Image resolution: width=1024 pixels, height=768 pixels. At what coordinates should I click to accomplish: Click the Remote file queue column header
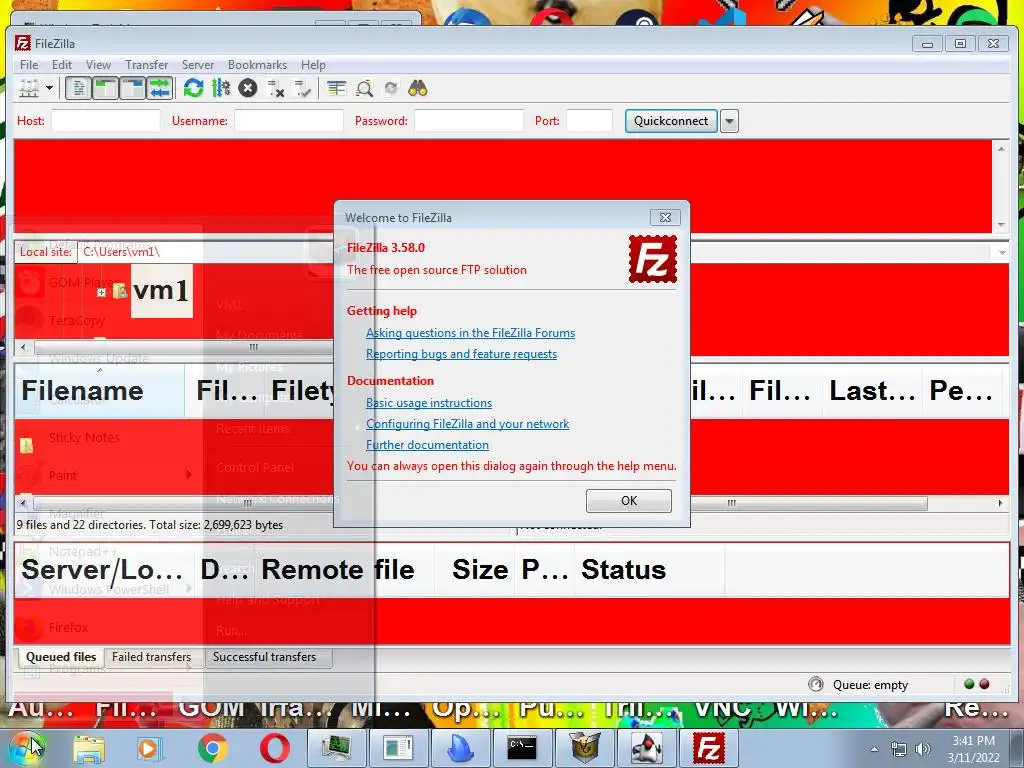pos(344,569)
